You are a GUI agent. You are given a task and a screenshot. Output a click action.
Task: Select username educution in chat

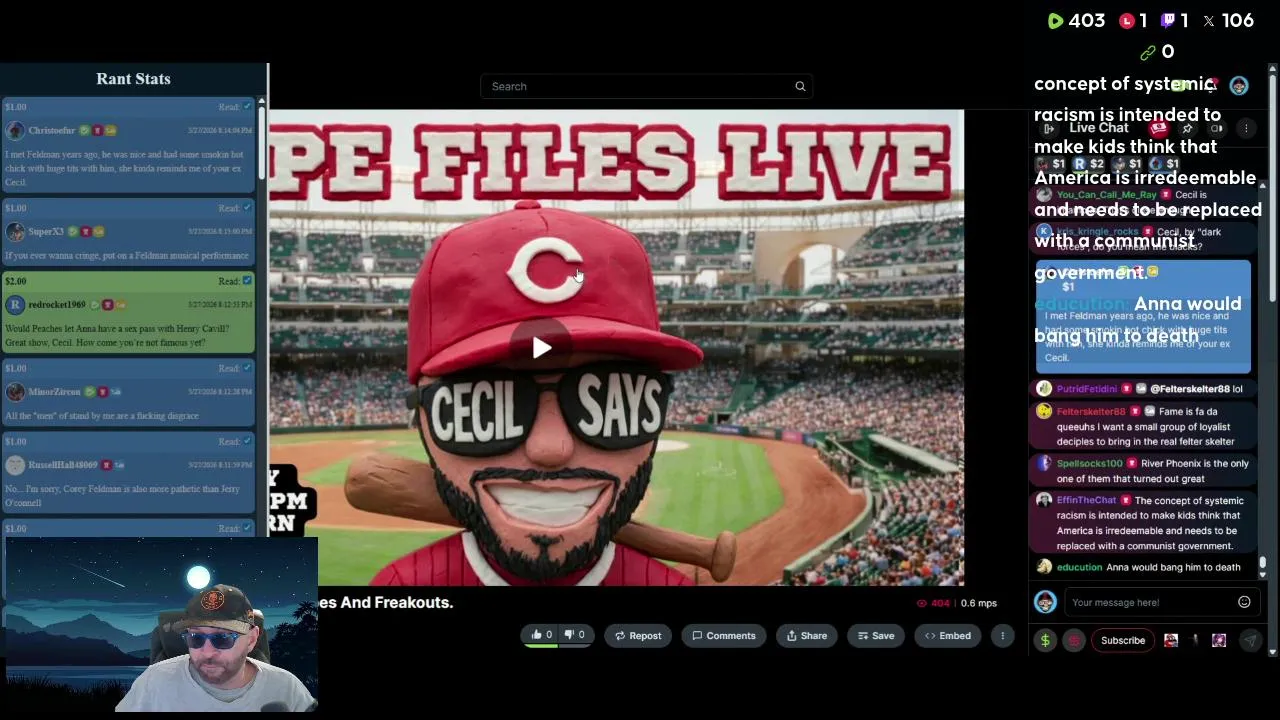pyautogui.click(x=1080, y=567)
